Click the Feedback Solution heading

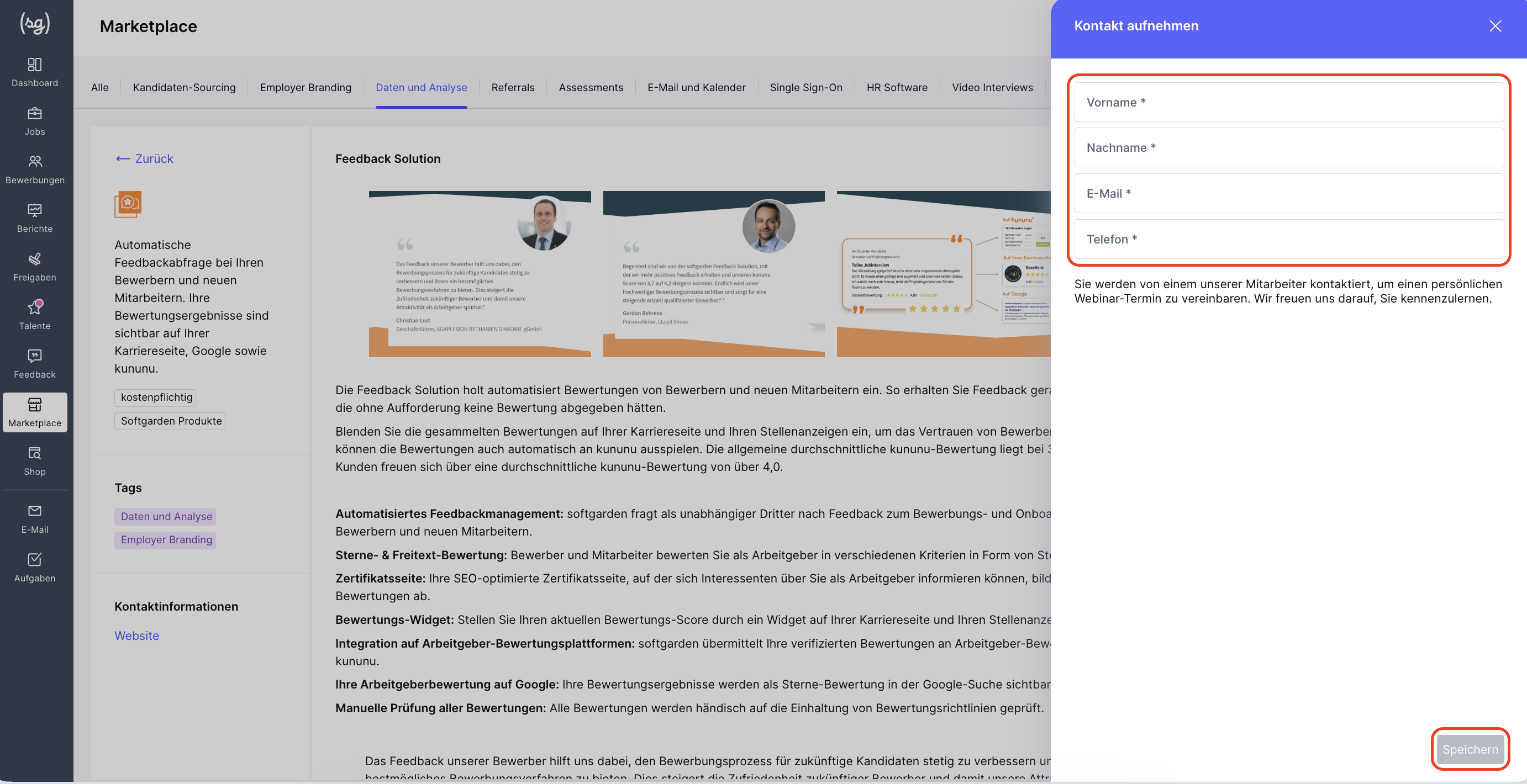click(x=388, y=159)
